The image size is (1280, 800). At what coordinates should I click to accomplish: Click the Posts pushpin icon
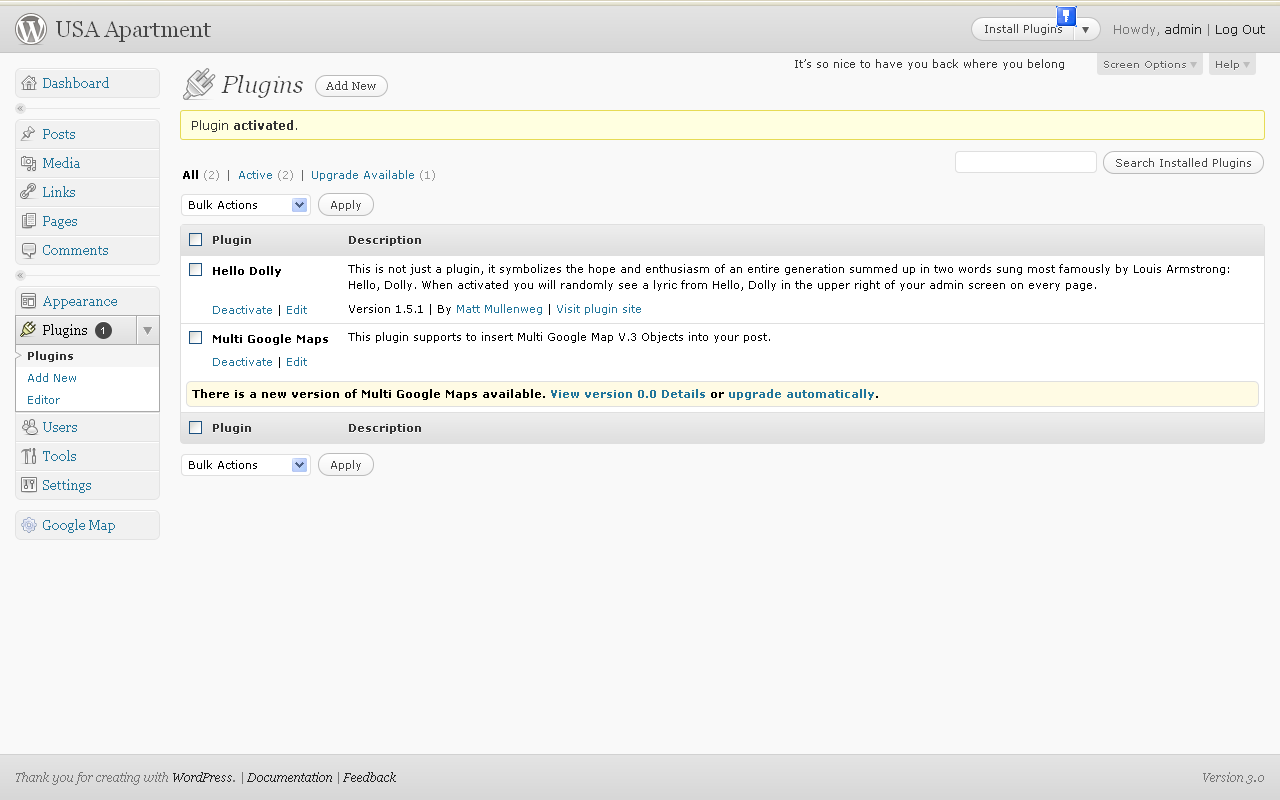click(29, 134)
